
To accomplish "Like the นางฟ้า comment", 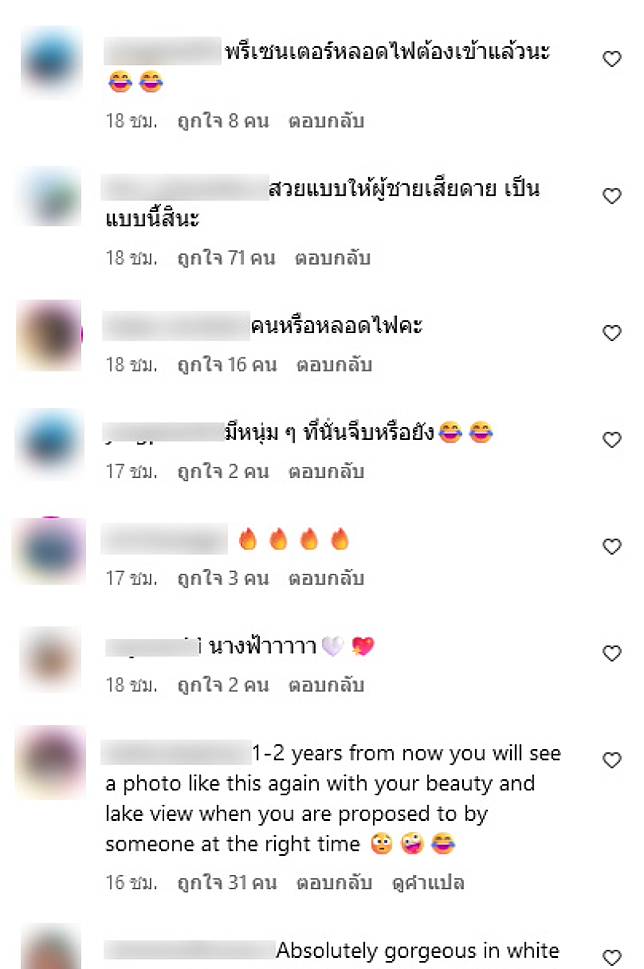I will (611, 653).
